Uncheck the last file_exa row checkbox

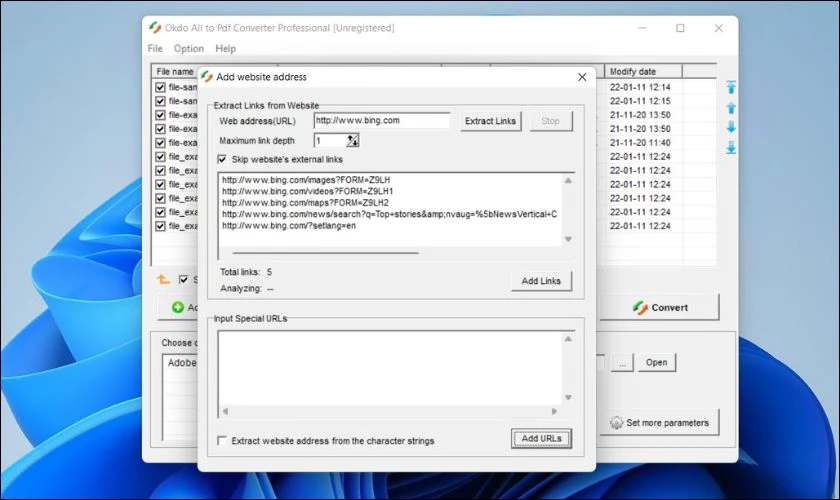[x=160, y=226]
